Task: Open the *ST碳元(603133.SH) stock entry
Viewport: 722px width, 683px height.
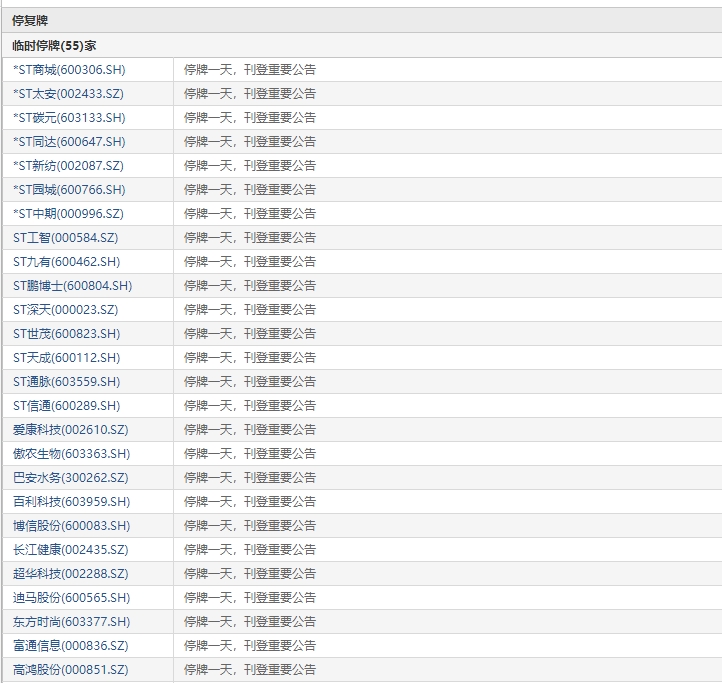Action: pyautogui.click(x=69, y=118)
